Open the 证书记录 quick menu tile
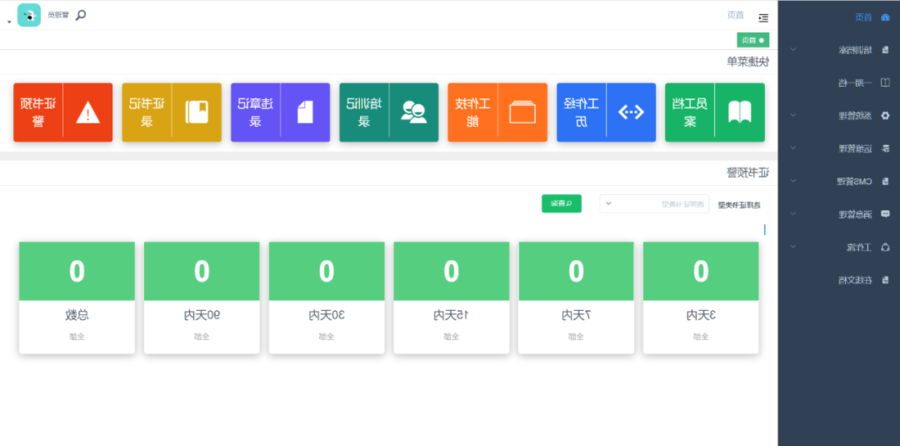This screenshot has height=446, width=900. click(x=171, y=112)
